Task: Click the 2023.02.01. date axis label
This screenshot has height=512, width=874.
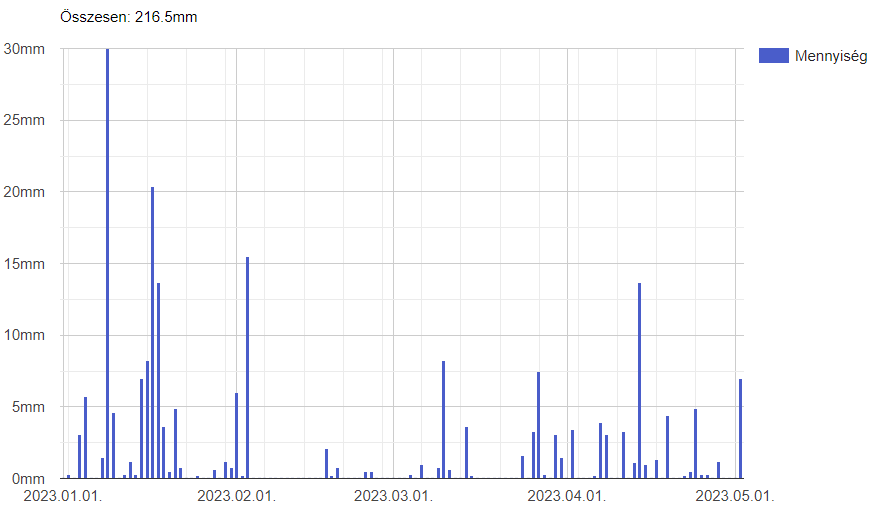Action: (236, 495)
